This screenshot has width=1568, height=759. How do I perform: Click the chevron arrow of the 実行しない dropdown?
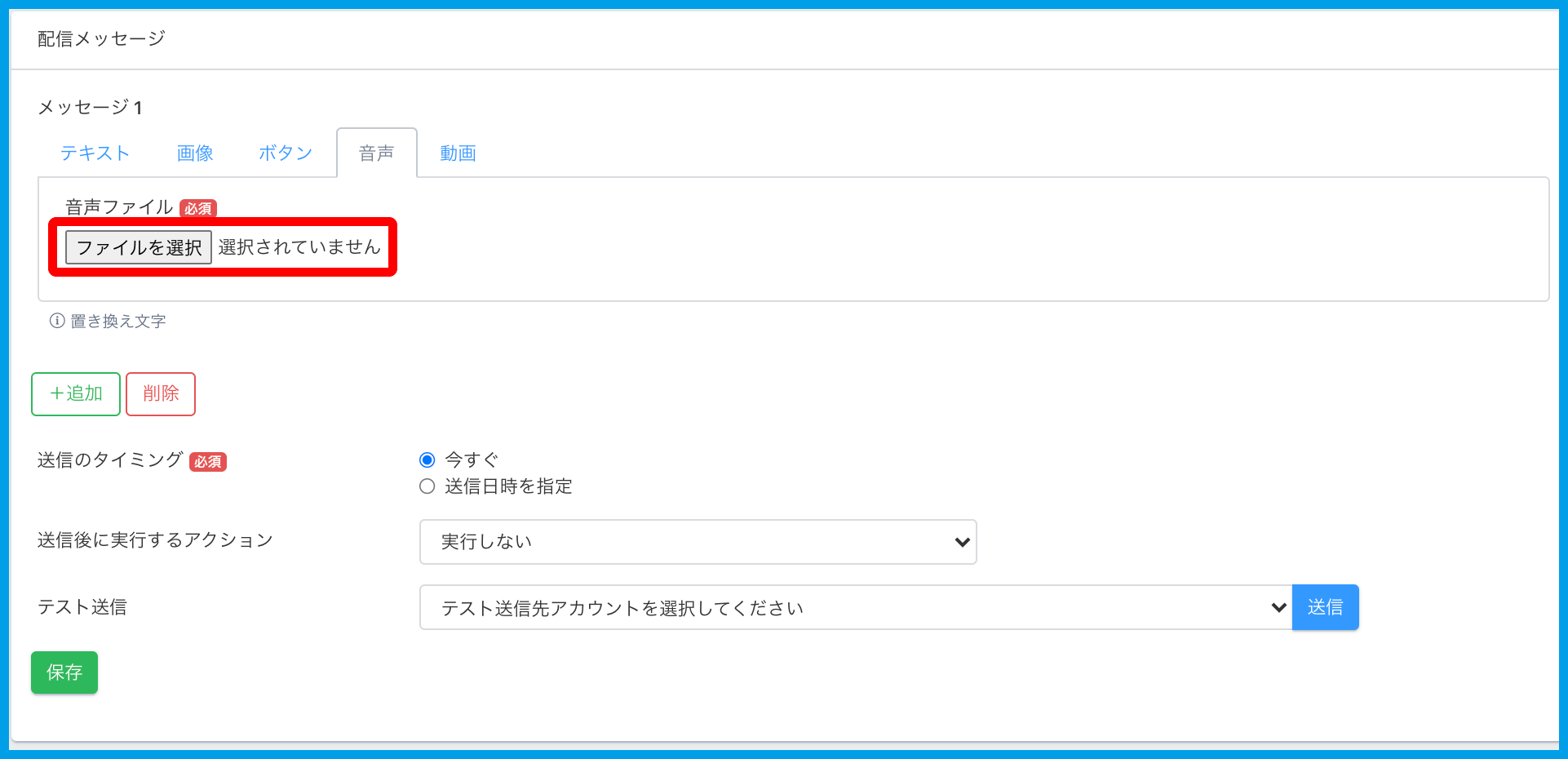(962, 542)
